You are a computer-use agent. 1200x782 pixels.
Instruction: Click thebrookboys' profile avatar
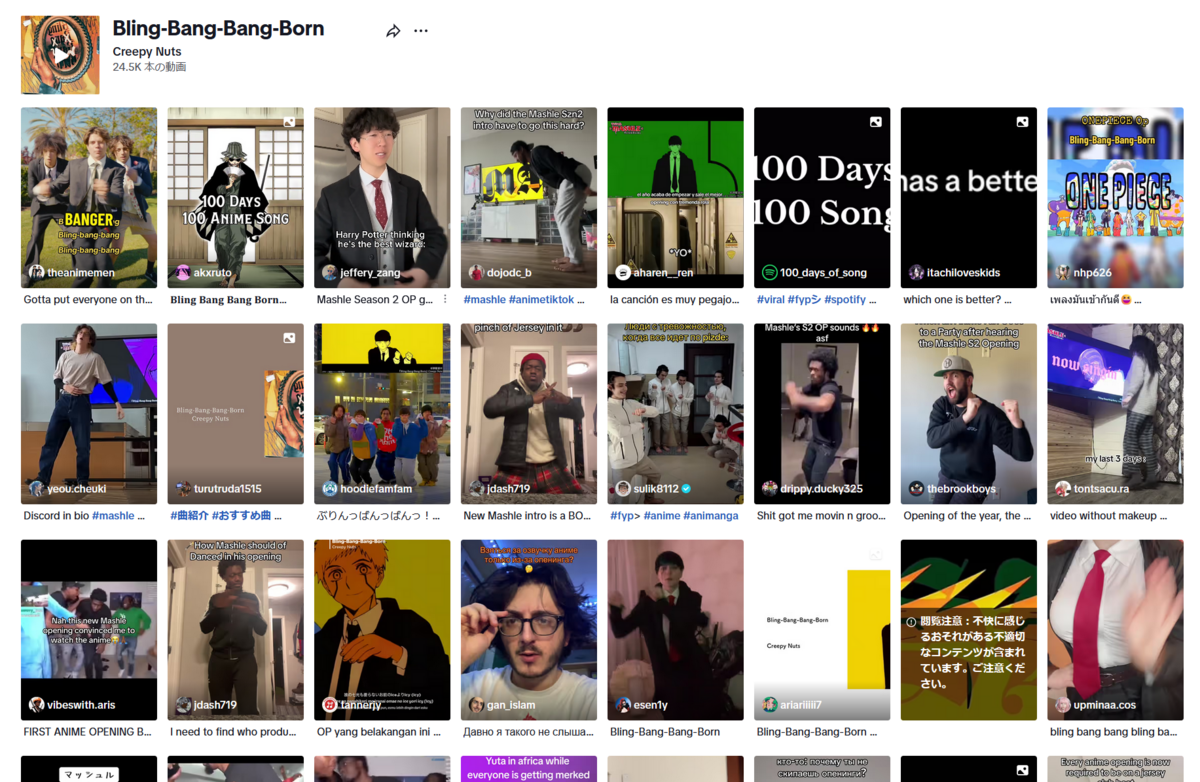(917, 489)
